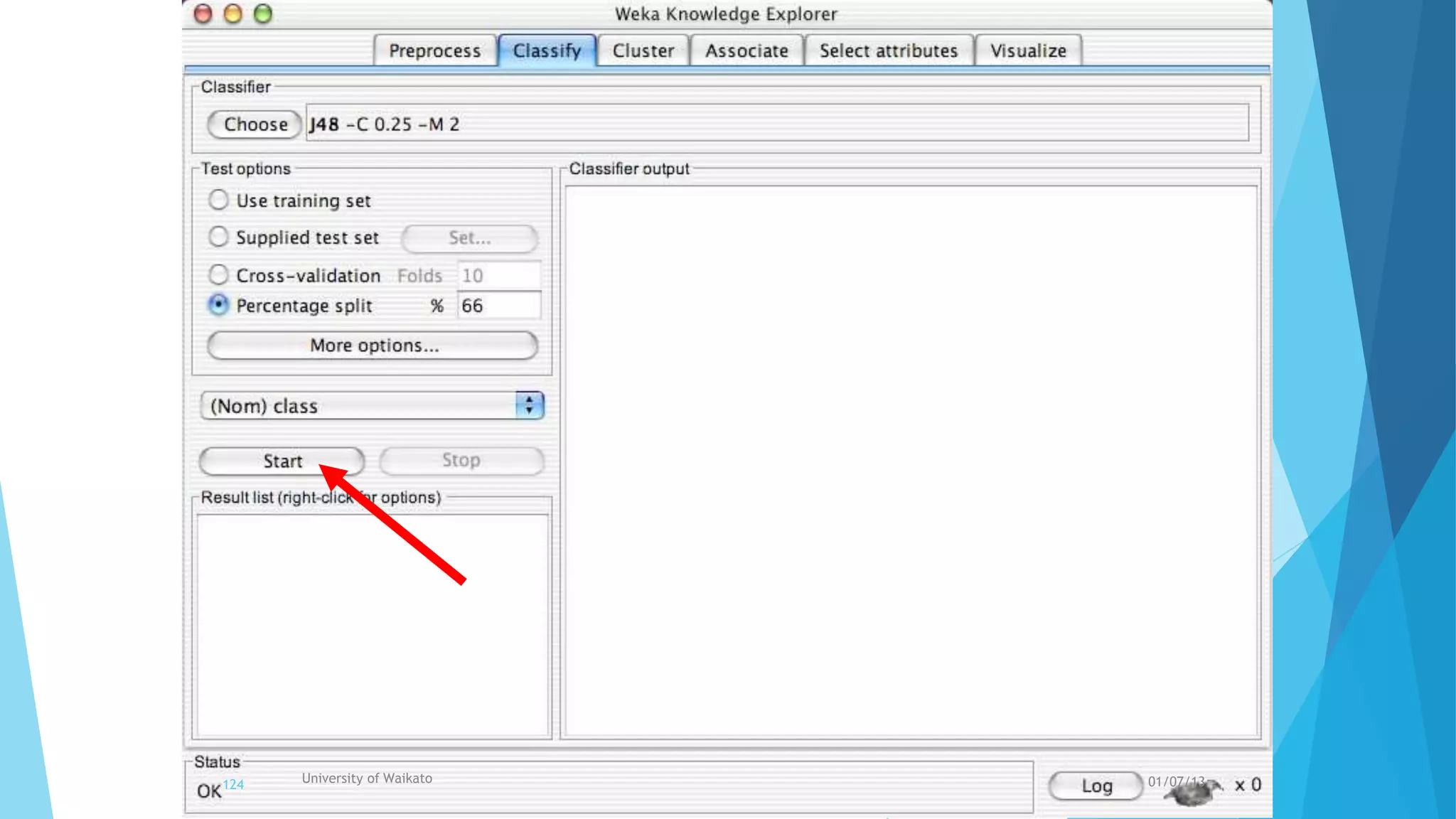Enable the Cross-validation radio button
Screen dimensions: 1456x819
coord(218,274)
